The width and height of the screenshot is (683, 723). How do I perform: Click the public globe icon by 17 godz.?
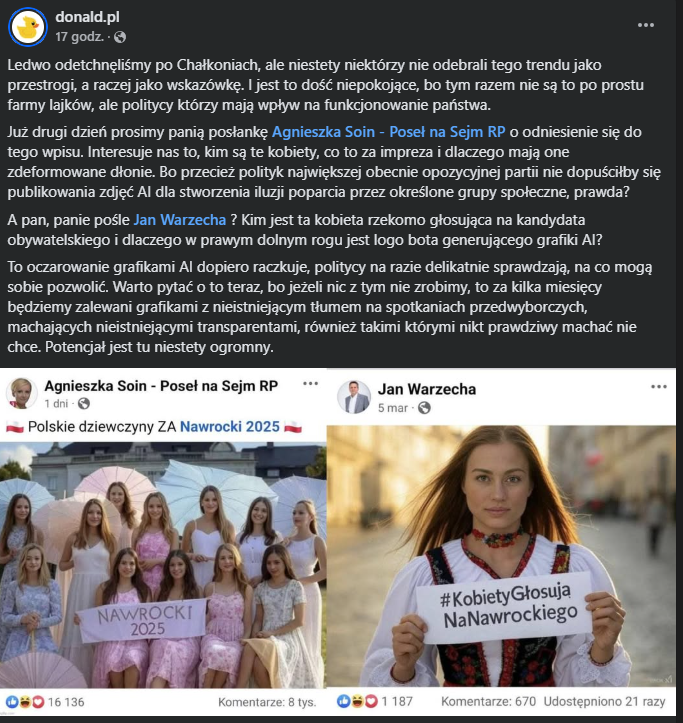tap(120, 37)
